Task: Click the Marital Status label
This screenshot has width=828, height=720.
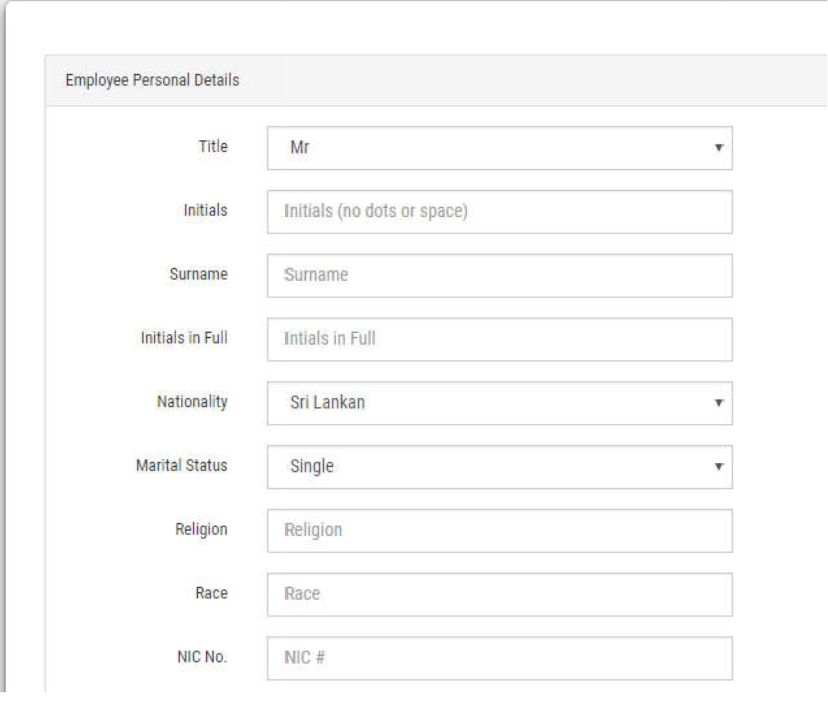Action: coord(181,465)
